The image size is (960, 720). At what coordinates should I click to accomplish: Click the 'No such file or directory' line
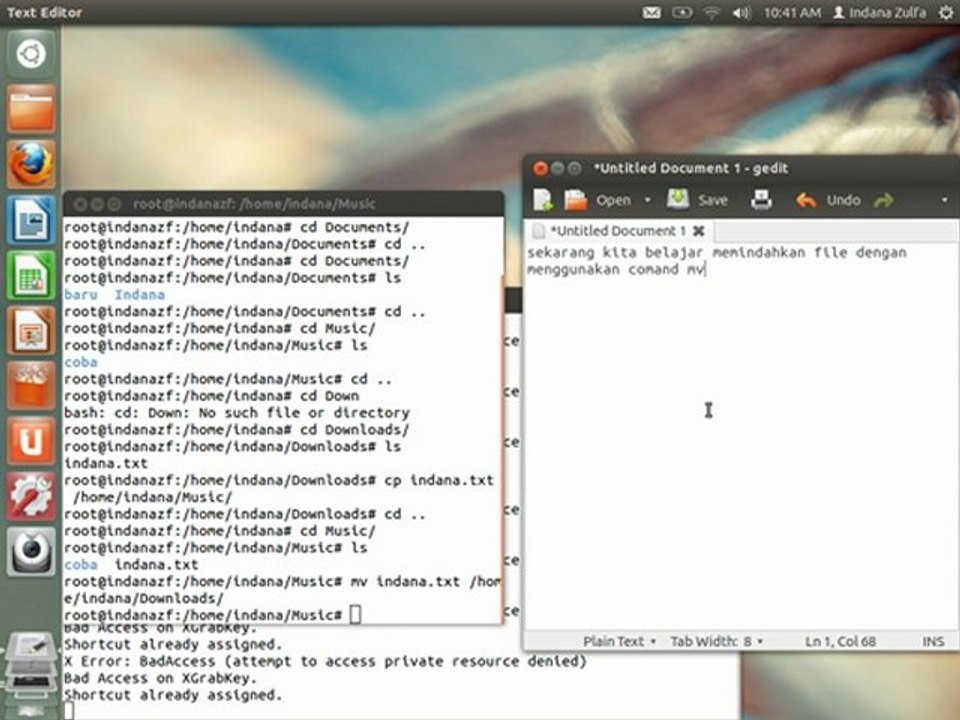coord(237,413)
